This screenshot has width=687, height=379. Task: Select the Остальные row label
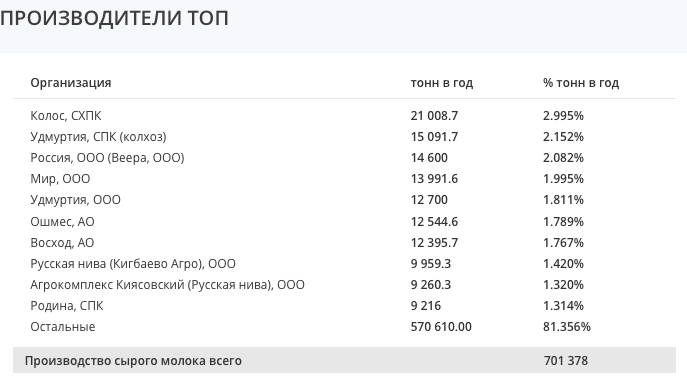(x=63, y=327)
